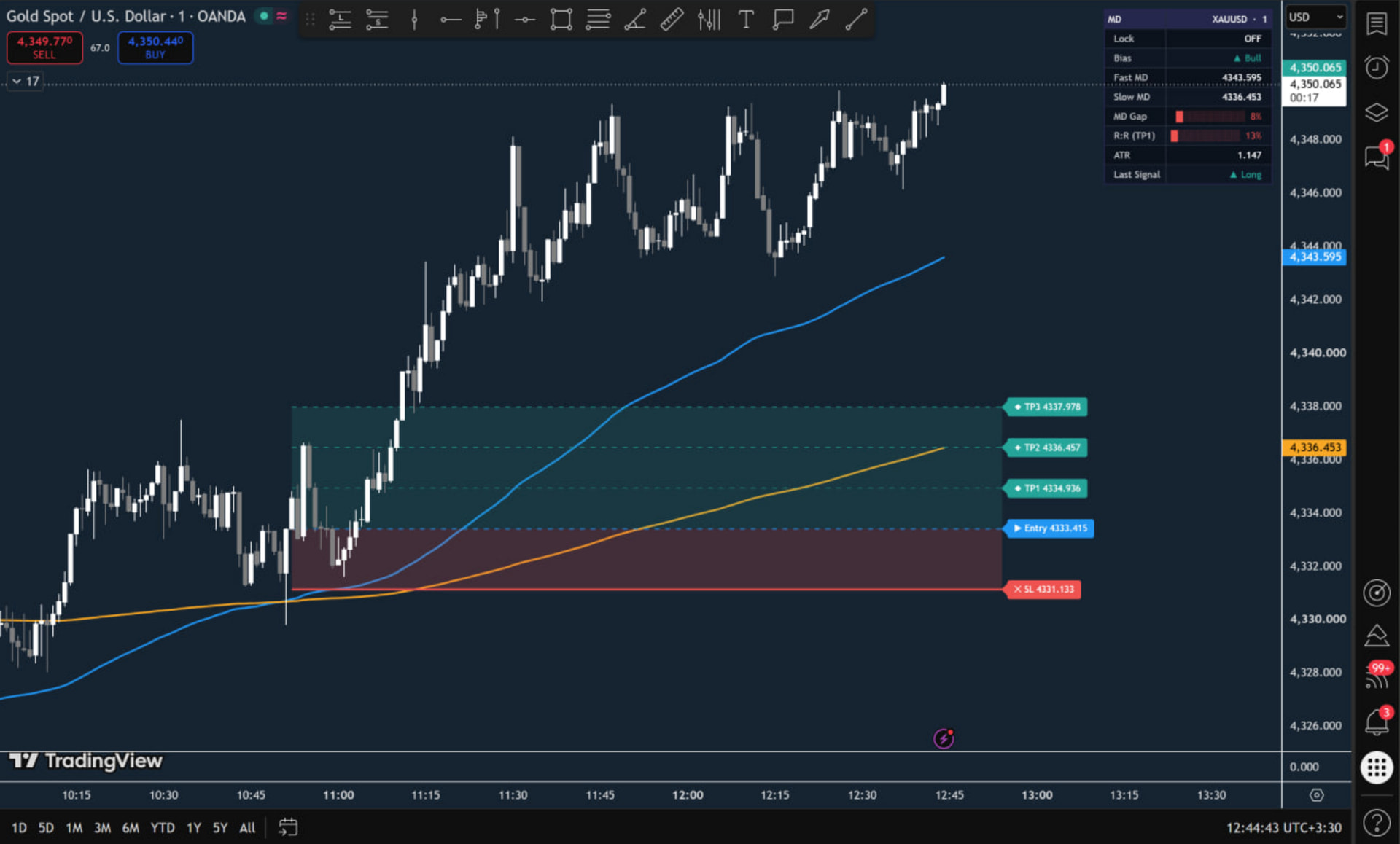1400x844 pixels.
Task: Open the timezone menu showing UTC+3:30
Action: click(x=1283, y=827)
